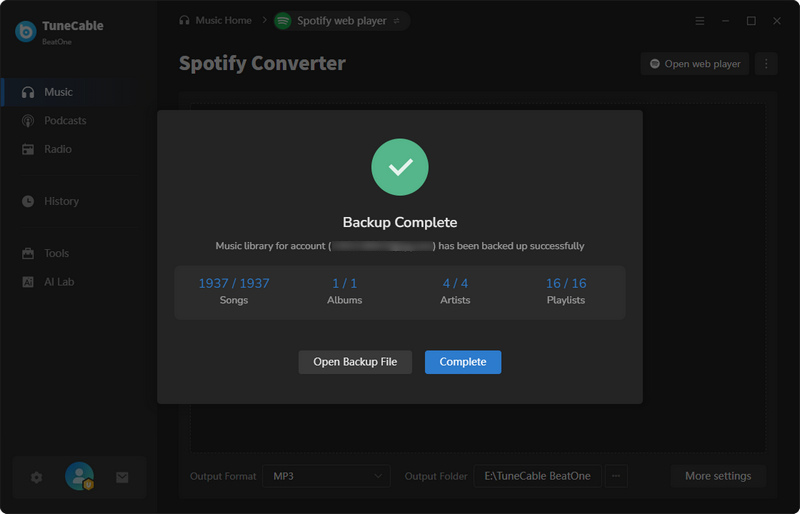The image size is (800, 514).
Task: Open the mail envelope icon
Action: [x=122, y=477]
